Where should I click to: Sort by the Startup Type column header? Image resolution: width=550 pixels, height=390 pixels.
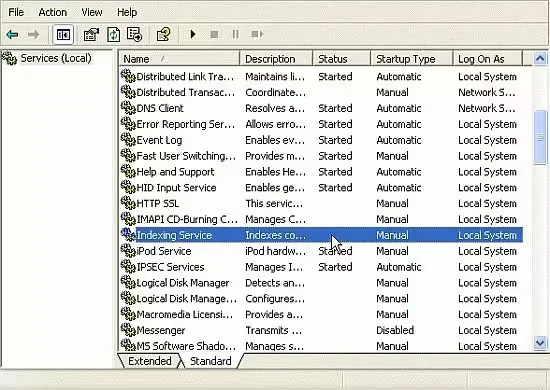click(412, 59)
